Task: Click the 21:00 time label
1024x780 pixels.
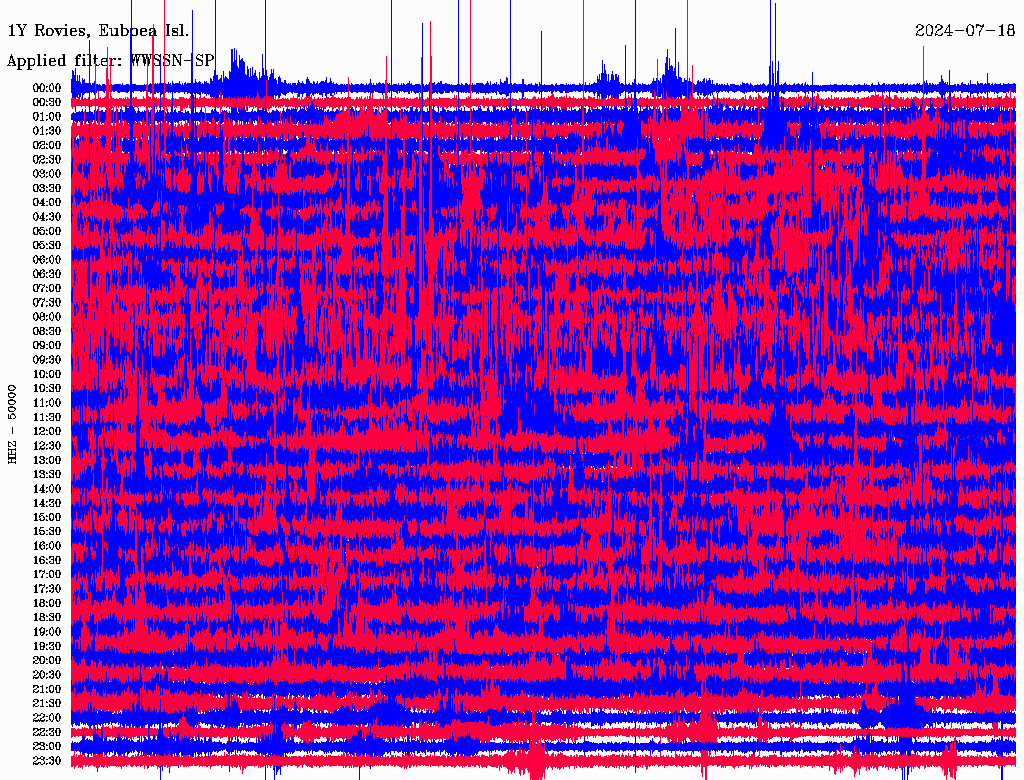Action: tap(47, 689)
